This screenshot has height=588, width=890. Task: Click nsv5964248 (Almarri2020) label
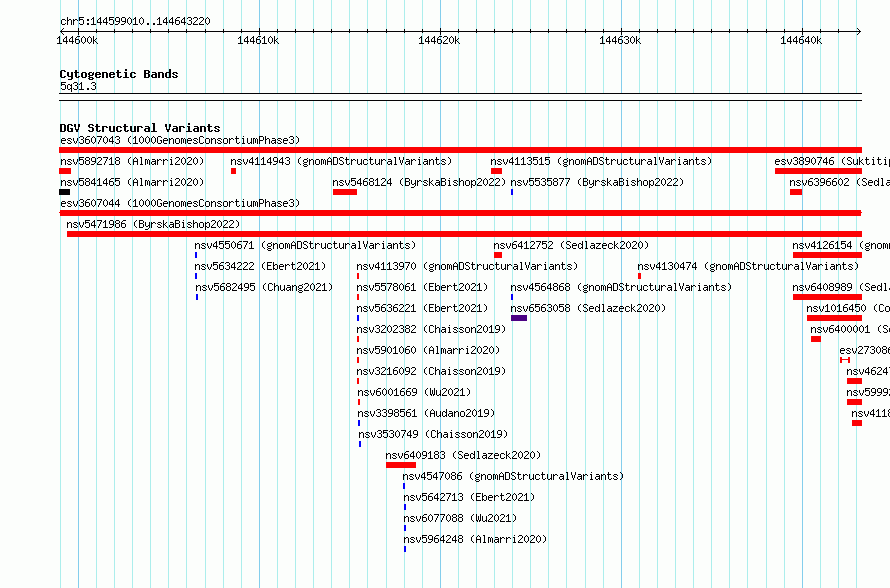(x=475, y=539)
